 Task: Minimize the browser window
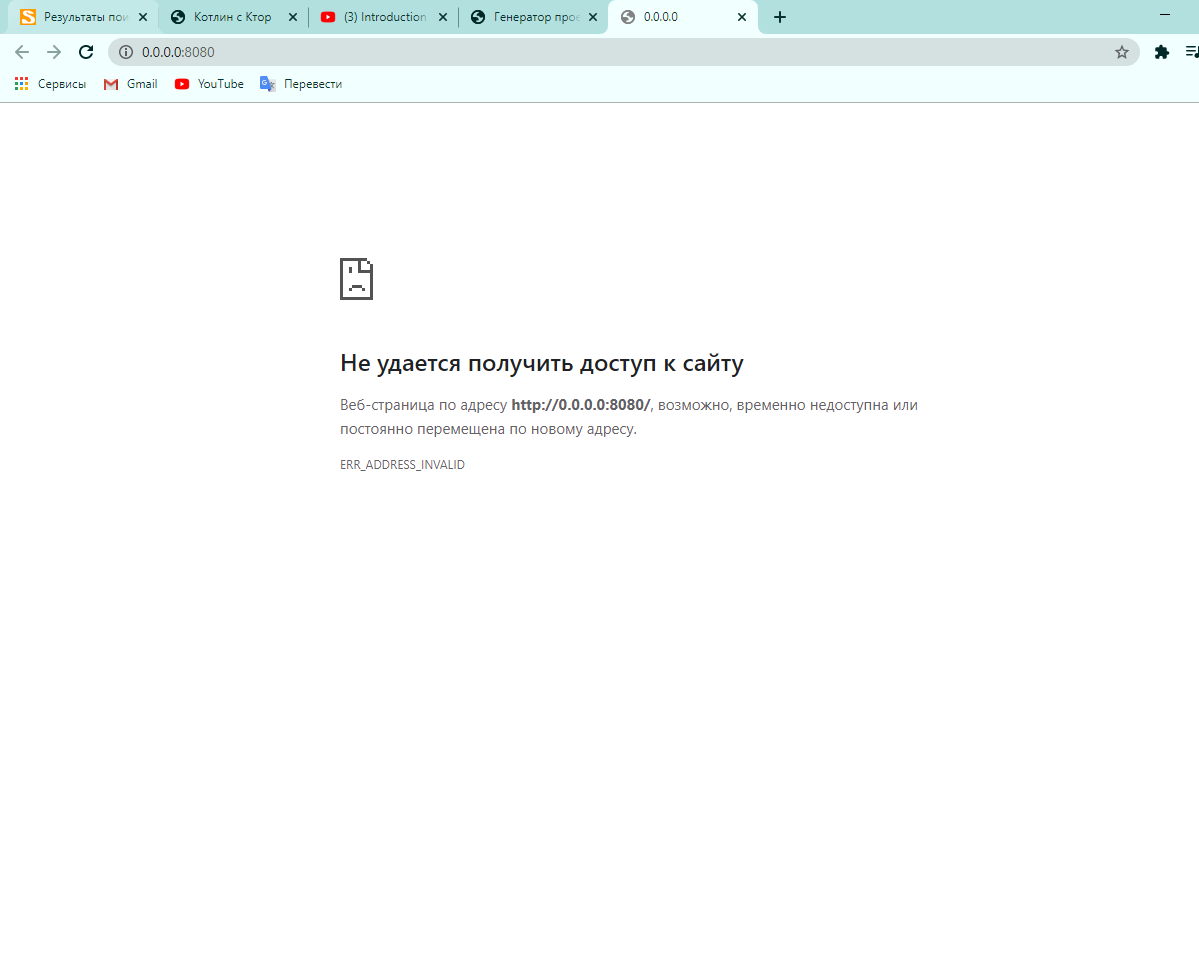(x=1165, y=15)
